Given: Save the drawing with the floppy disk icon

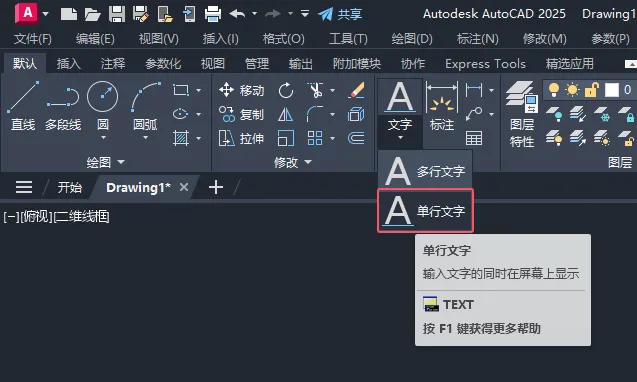Looking at the screenshot, I should [117, 14].
